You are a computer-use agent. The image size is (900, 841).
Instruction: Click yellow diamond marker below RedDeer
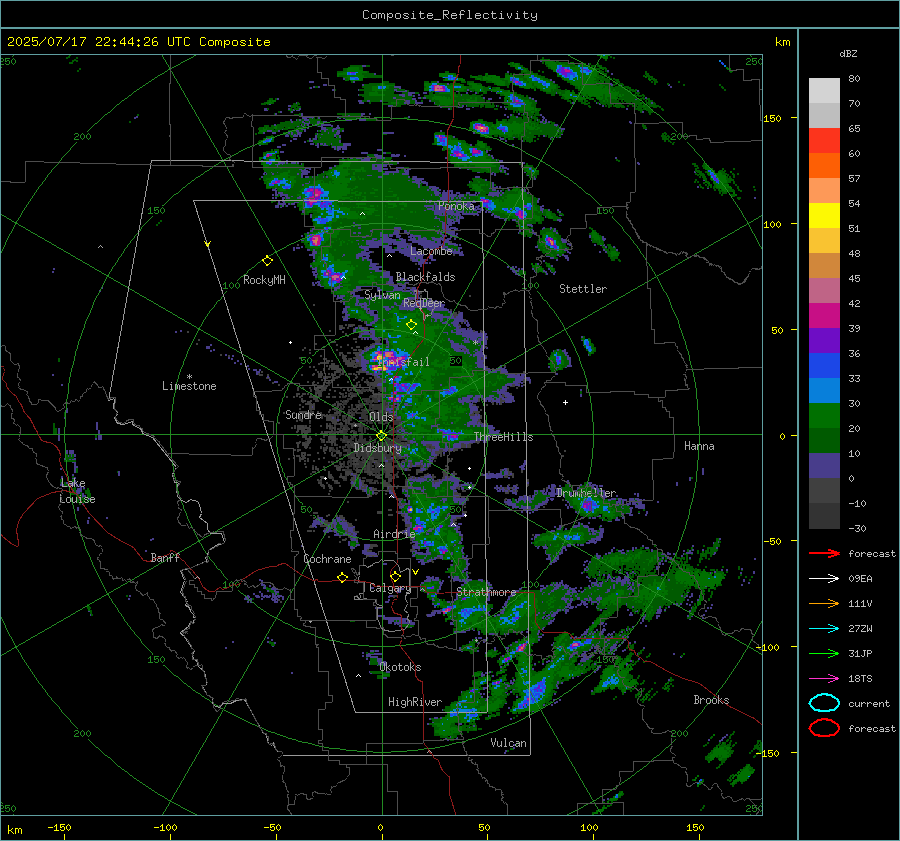tap(411, 325)
